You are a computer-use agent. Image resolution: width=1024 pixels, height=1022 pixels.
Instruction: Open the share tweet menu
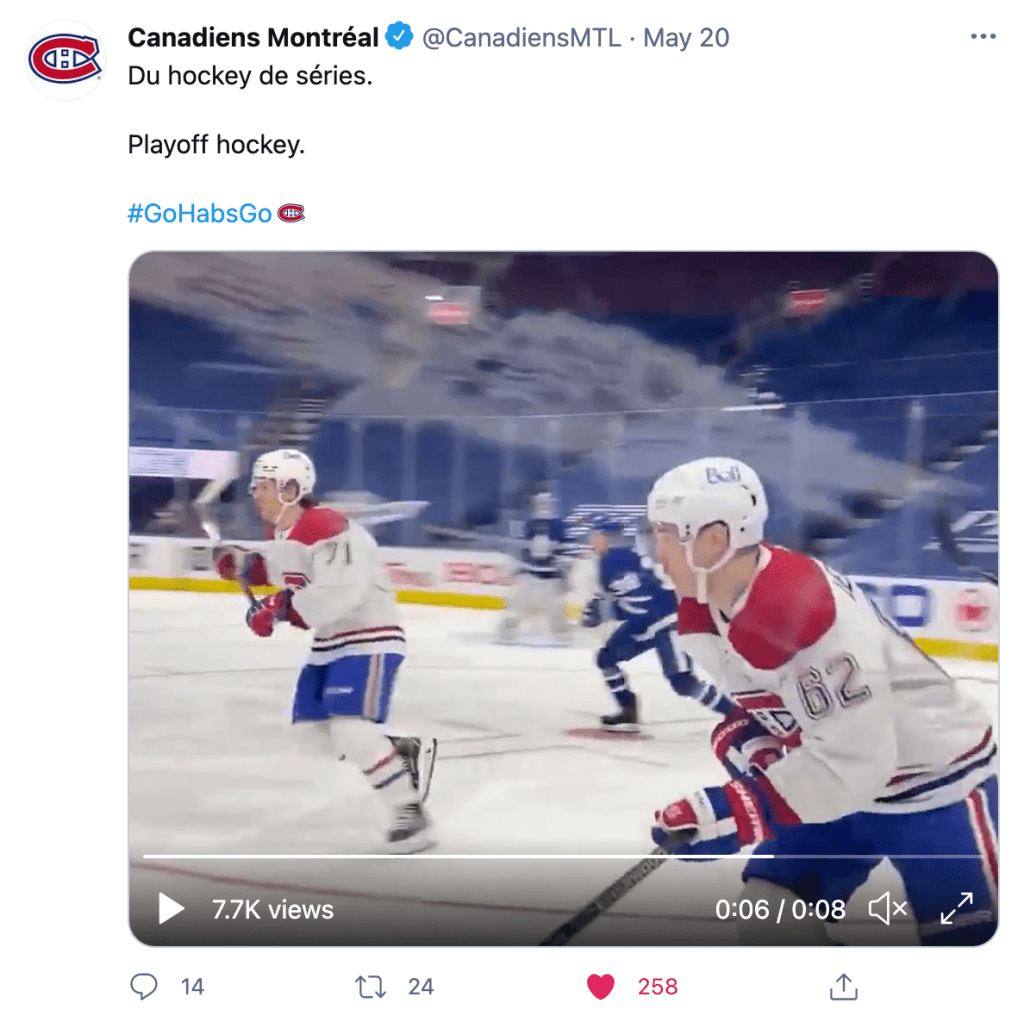click(844, 987)
